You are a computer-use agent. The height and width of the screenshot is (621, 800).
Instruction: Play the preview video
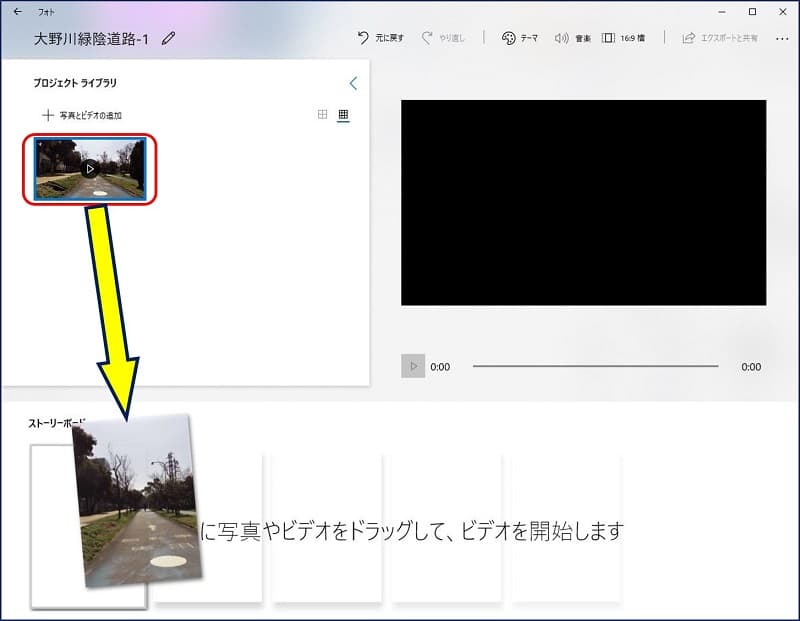tap(413, 366)
